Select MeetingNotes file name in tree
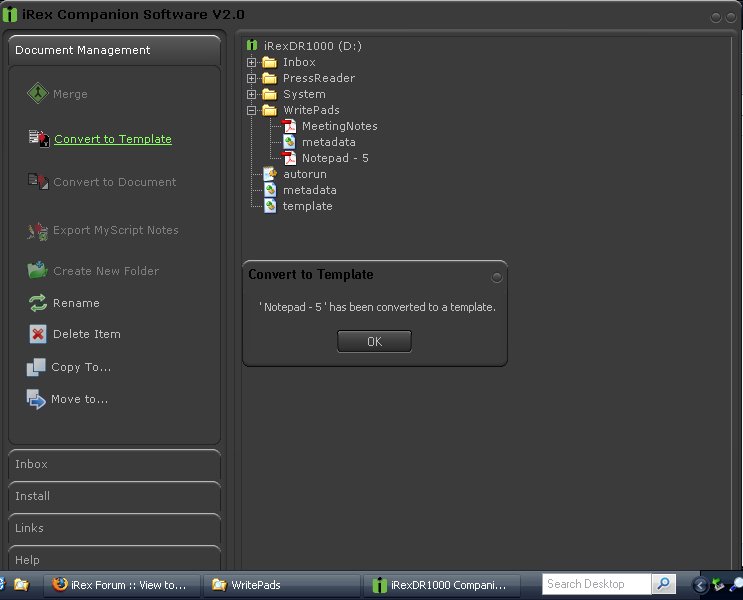Screen dimensions: 743x600 pyautogui.click(x=340, y=126)
